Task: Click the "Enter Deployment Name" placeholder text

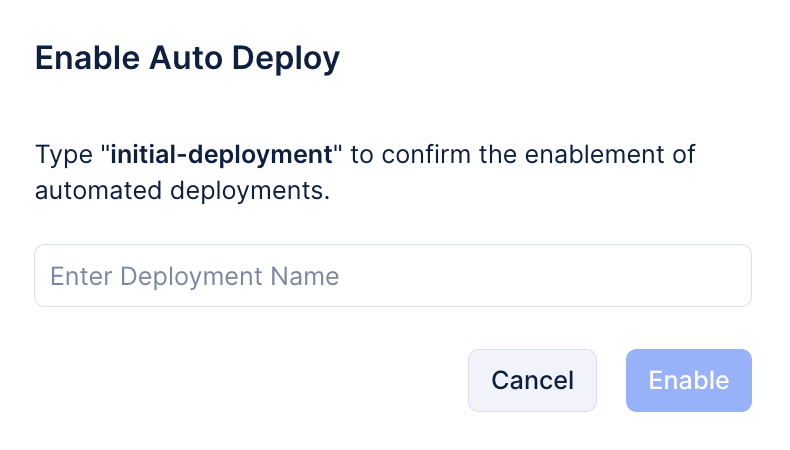Action: pyautogui.click(x=194, y=276)
